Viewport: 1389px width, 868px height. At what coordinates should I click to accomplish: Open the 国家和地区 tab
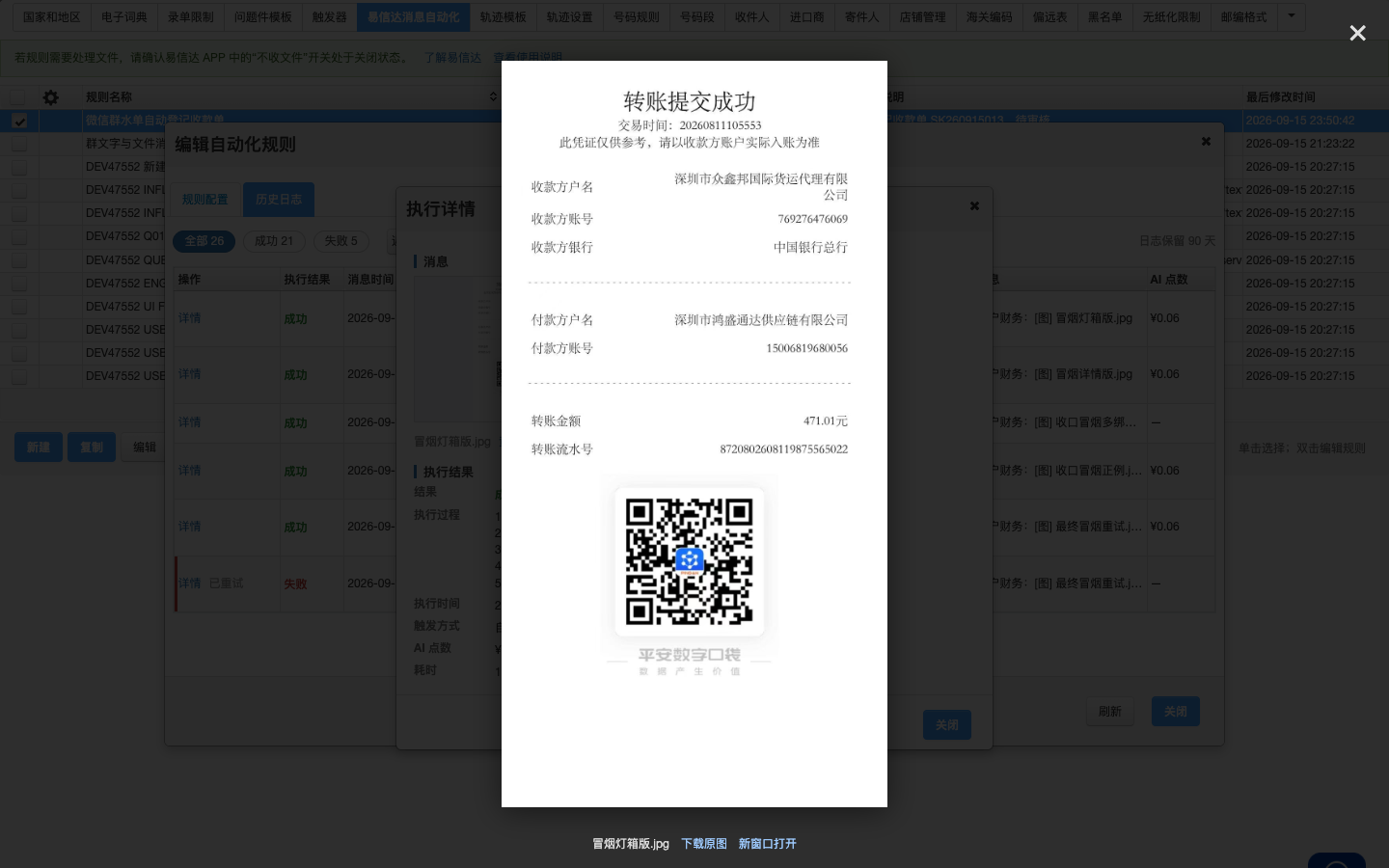52,17
